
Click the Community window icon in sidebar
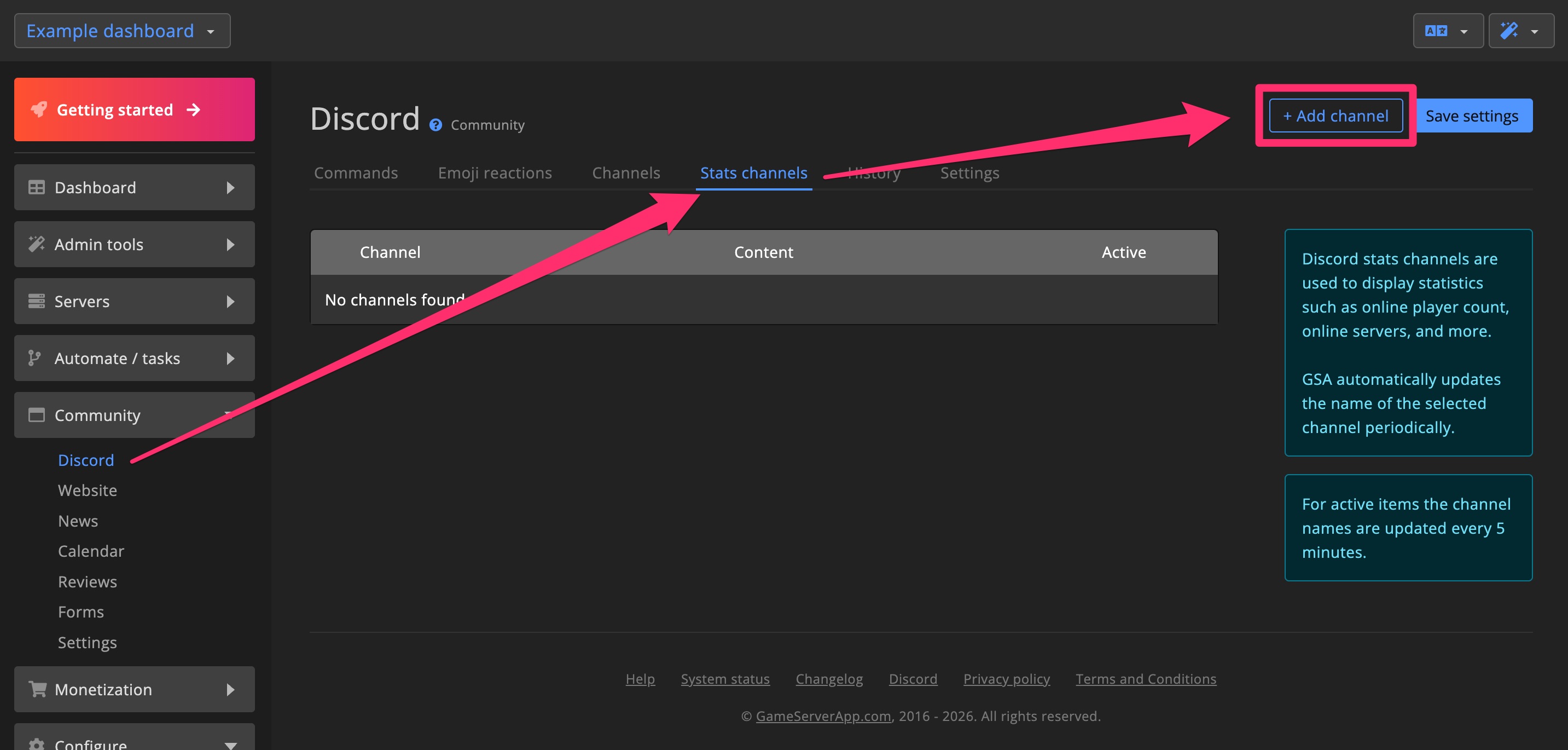[x=37, y=414]
